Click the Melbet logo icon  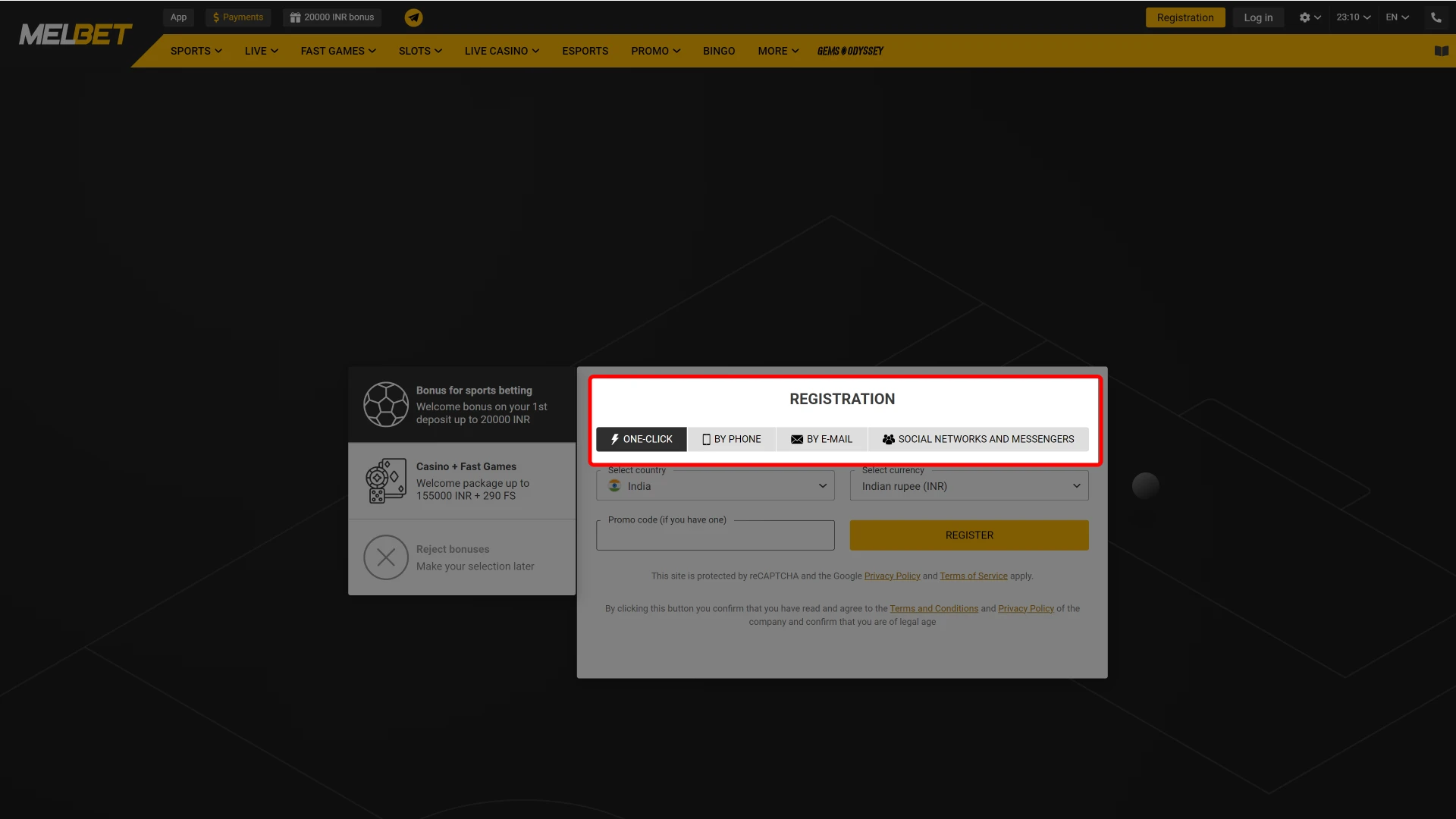[75, 33]
